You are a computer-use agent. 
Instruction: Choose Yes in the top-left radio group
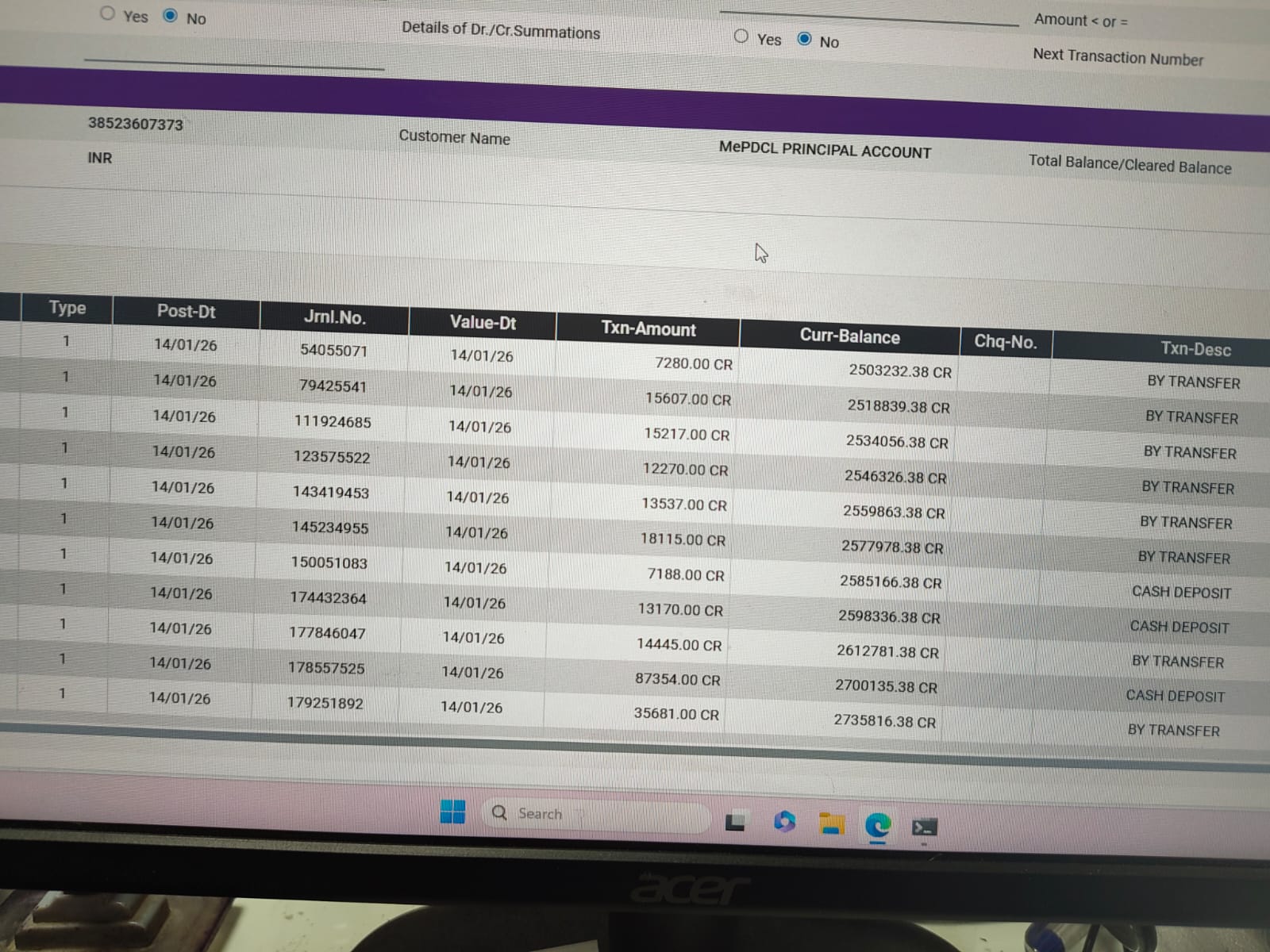pyautogui.click(x=107, y=13)
